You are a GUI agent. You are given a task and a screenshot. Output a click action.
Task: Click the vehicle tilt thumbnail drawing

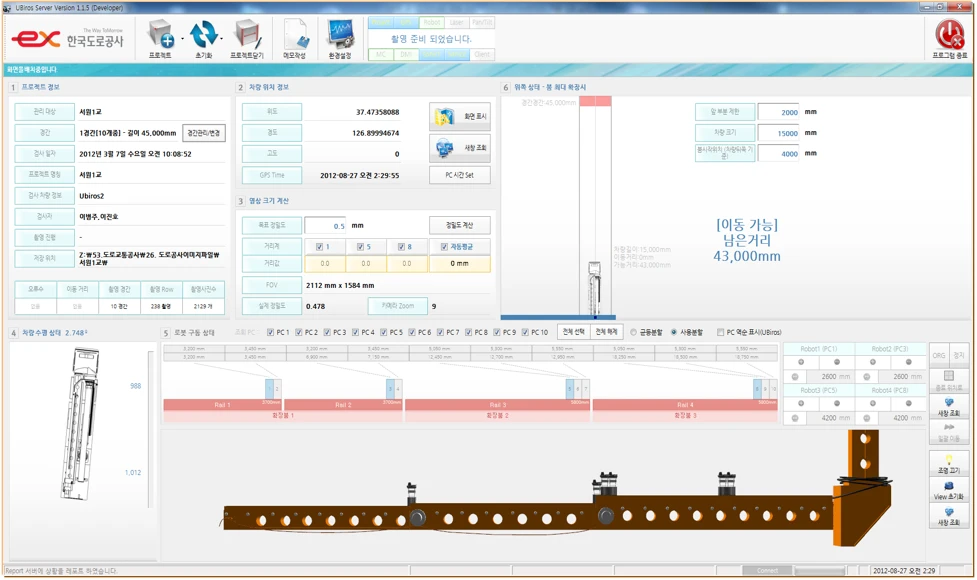(82, 424)
